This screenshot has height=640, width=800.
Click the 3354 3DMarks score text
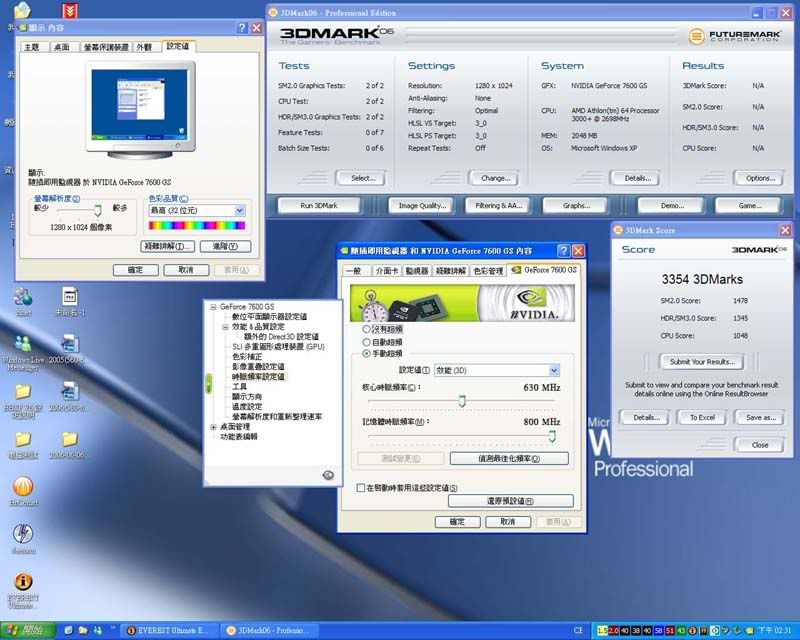[702, 279]
